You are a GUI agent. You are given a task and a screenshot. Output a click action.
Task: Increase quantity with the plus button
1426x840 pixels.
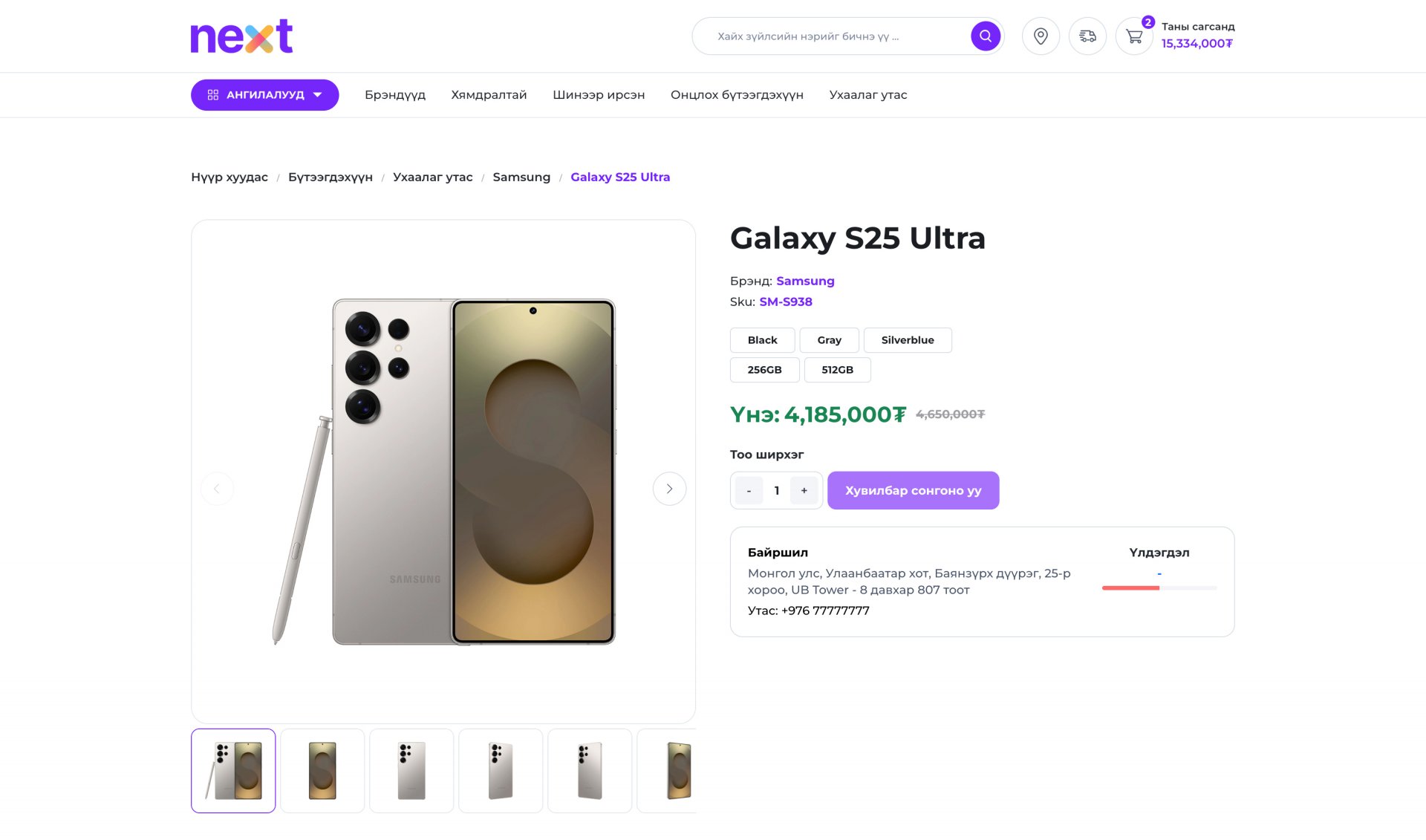tap(804, 491)
